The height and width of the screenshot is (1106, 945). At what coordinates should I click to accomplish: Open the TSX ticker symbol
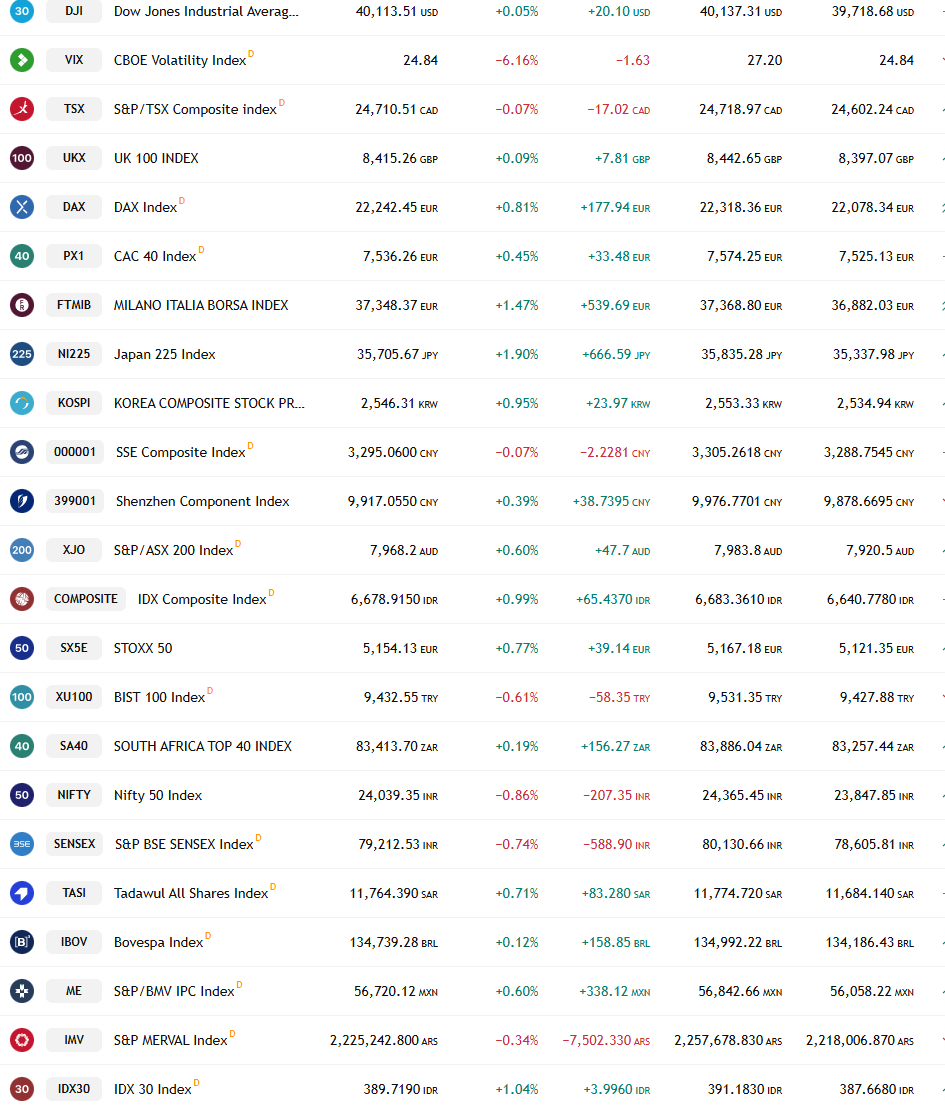pyautogui.click(x=73, y=109)
